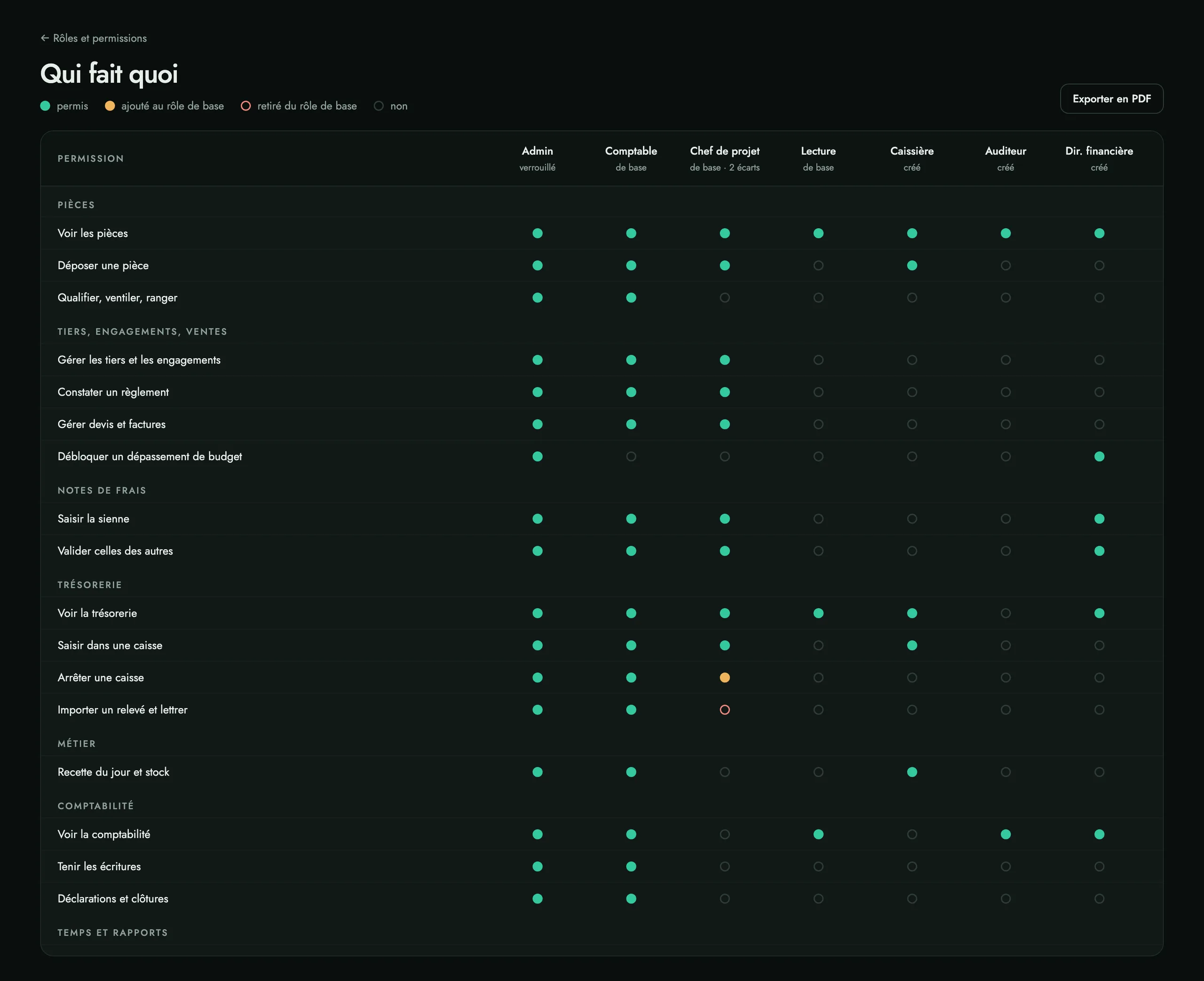Click Tenir les écritures dot under Comptable
Screen dimensions: 1204x981
(x=631, y=866)
